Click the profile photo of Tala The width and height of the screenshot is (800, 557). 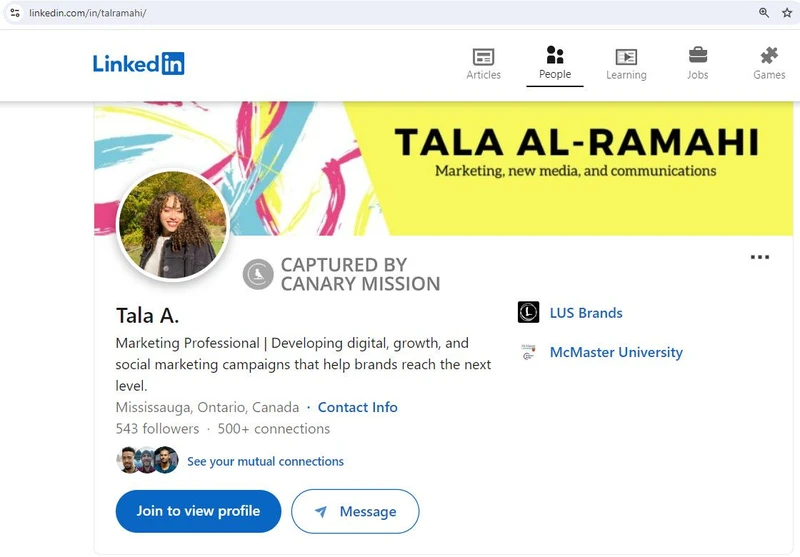click(172, 225)
